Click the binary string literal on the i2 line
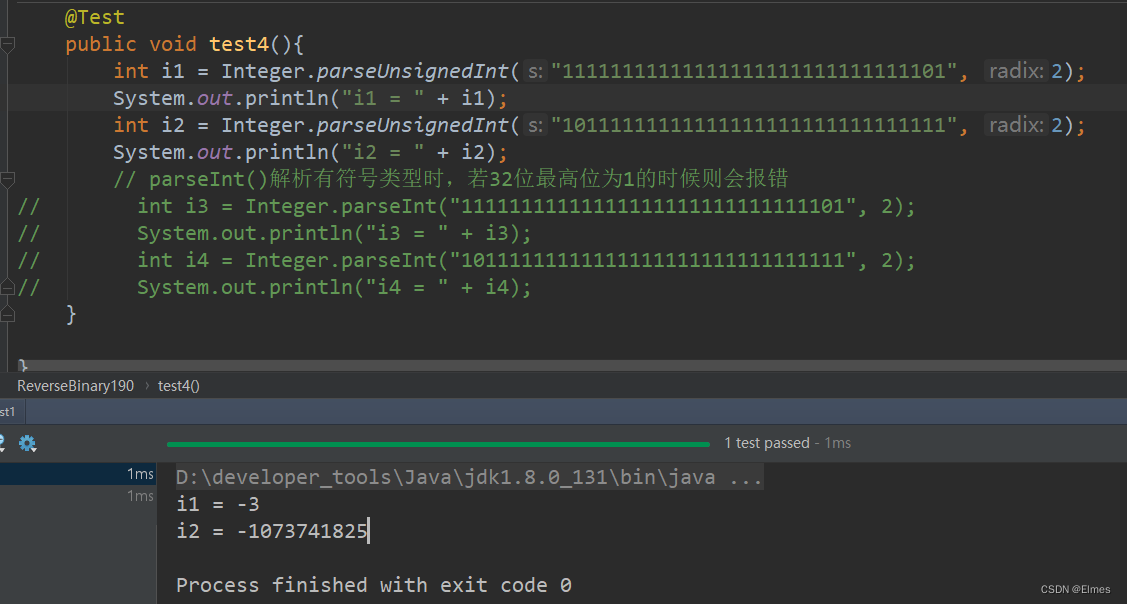This screenshot has width=1127, height=604. pos(754,125)
